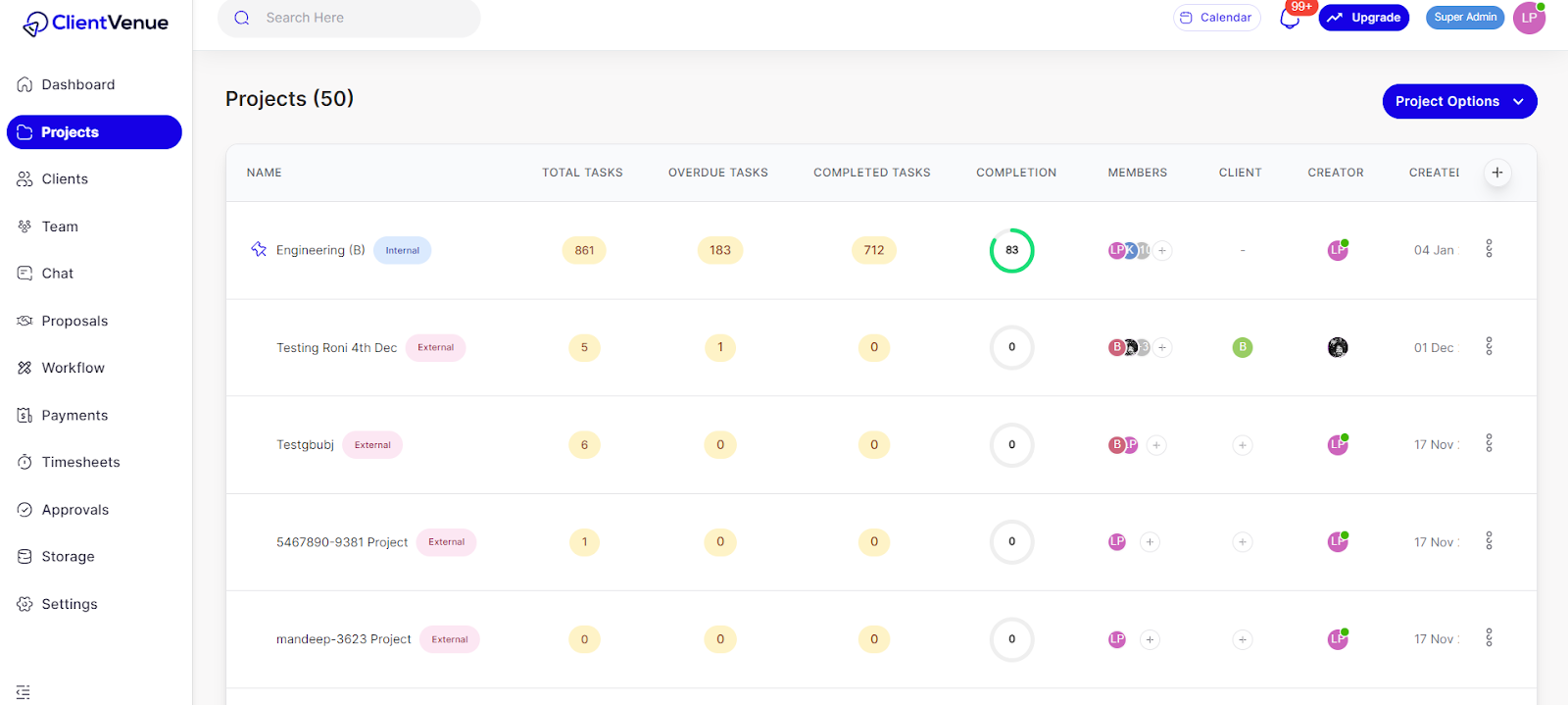Open three-dot menu for Engineering (B) row
This screenshot has width=1568, height=705.
pyautogui.click(x=1489, y=249)
